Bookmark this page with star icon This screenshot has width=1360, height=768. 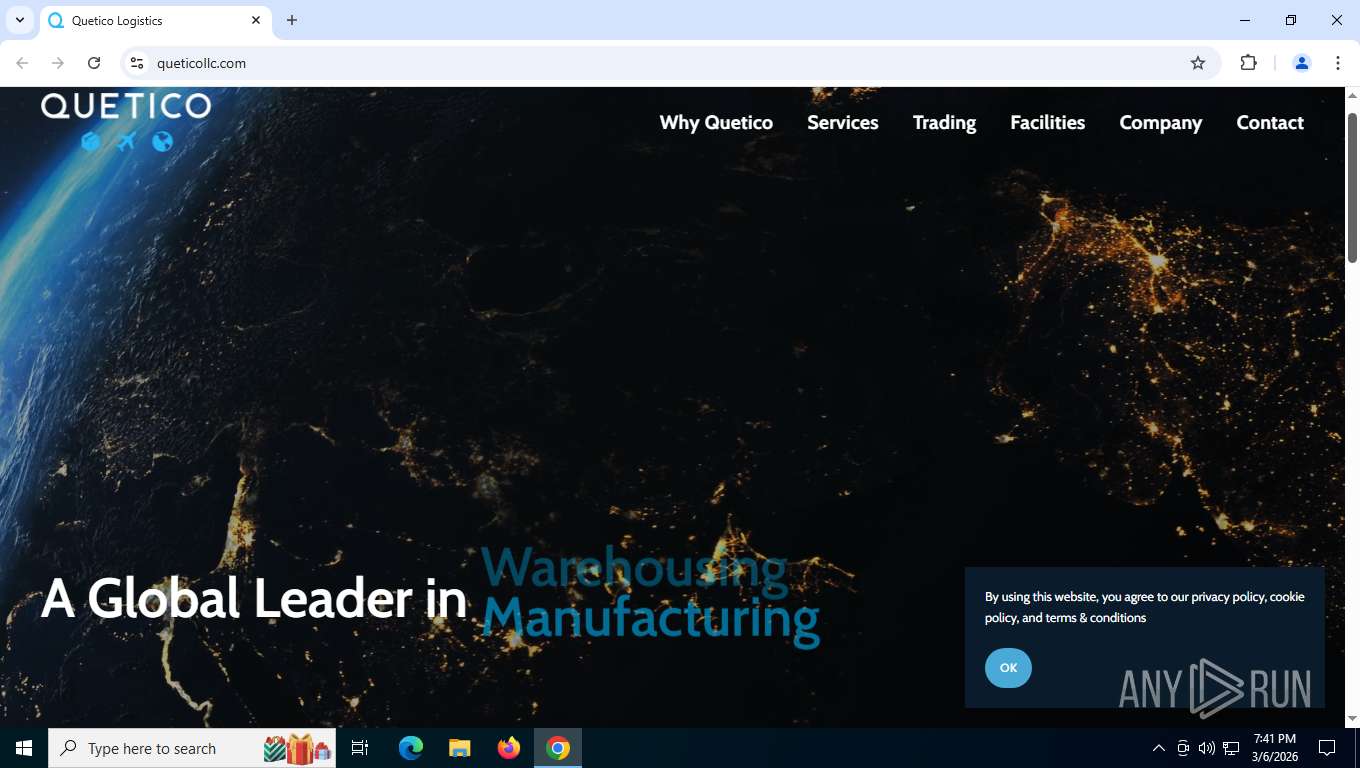(x=1198, y=63)
